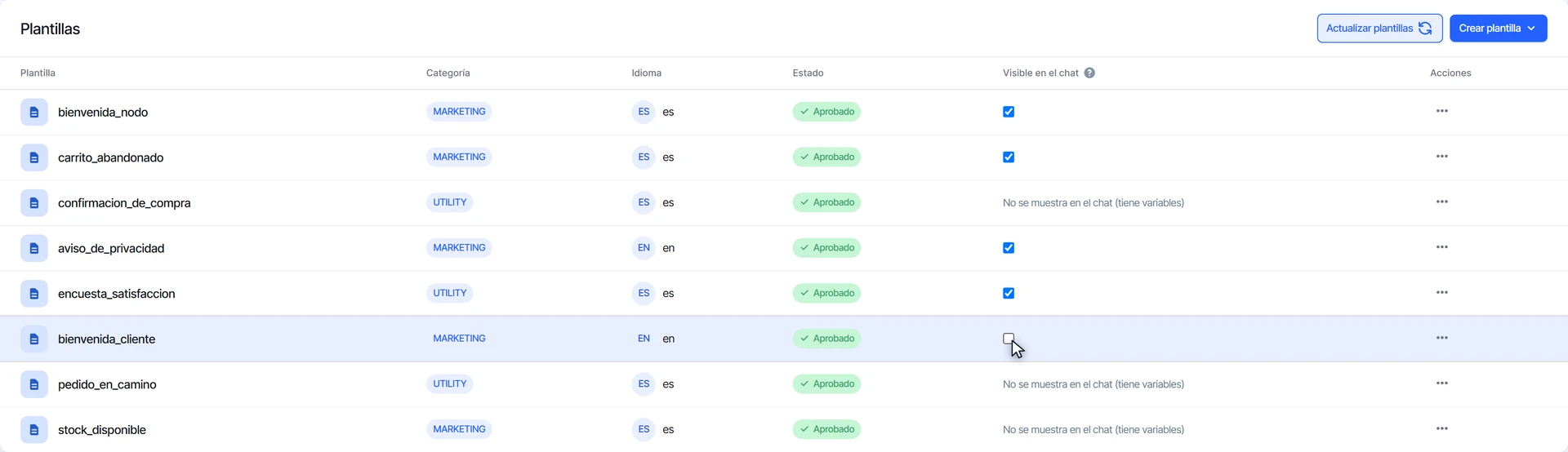
Task: Click the Plantilla column header
Action: coord(38,73)
